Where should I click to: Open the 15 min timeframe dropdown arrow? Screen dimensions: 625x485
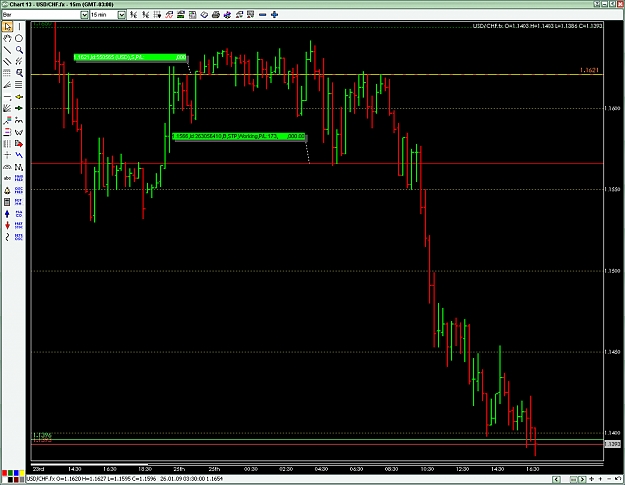[122, 15]
